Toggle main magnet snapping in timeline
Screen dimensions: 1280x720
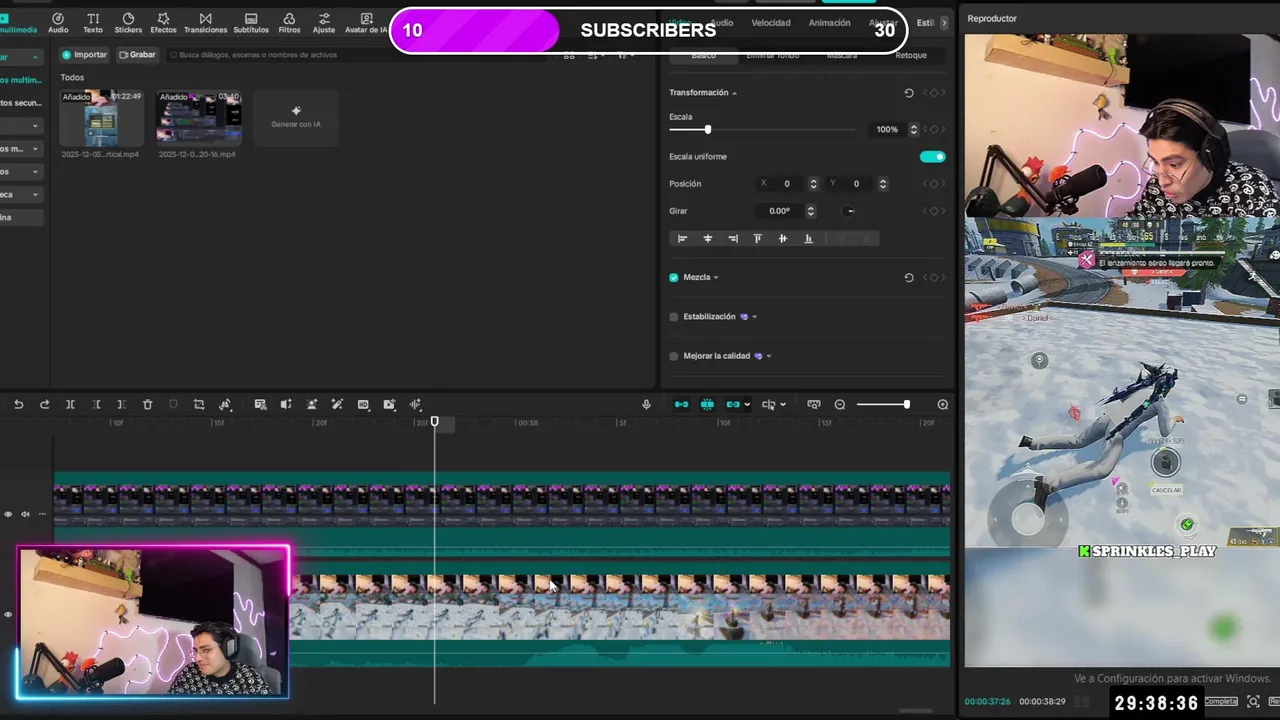click(681, 404)
